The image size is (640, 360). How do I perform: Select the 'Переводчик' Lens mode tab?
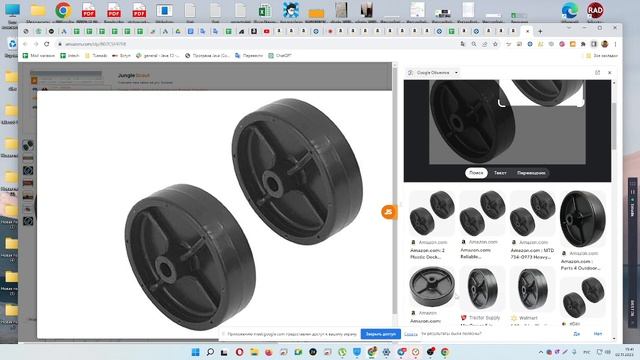[531, 173]
